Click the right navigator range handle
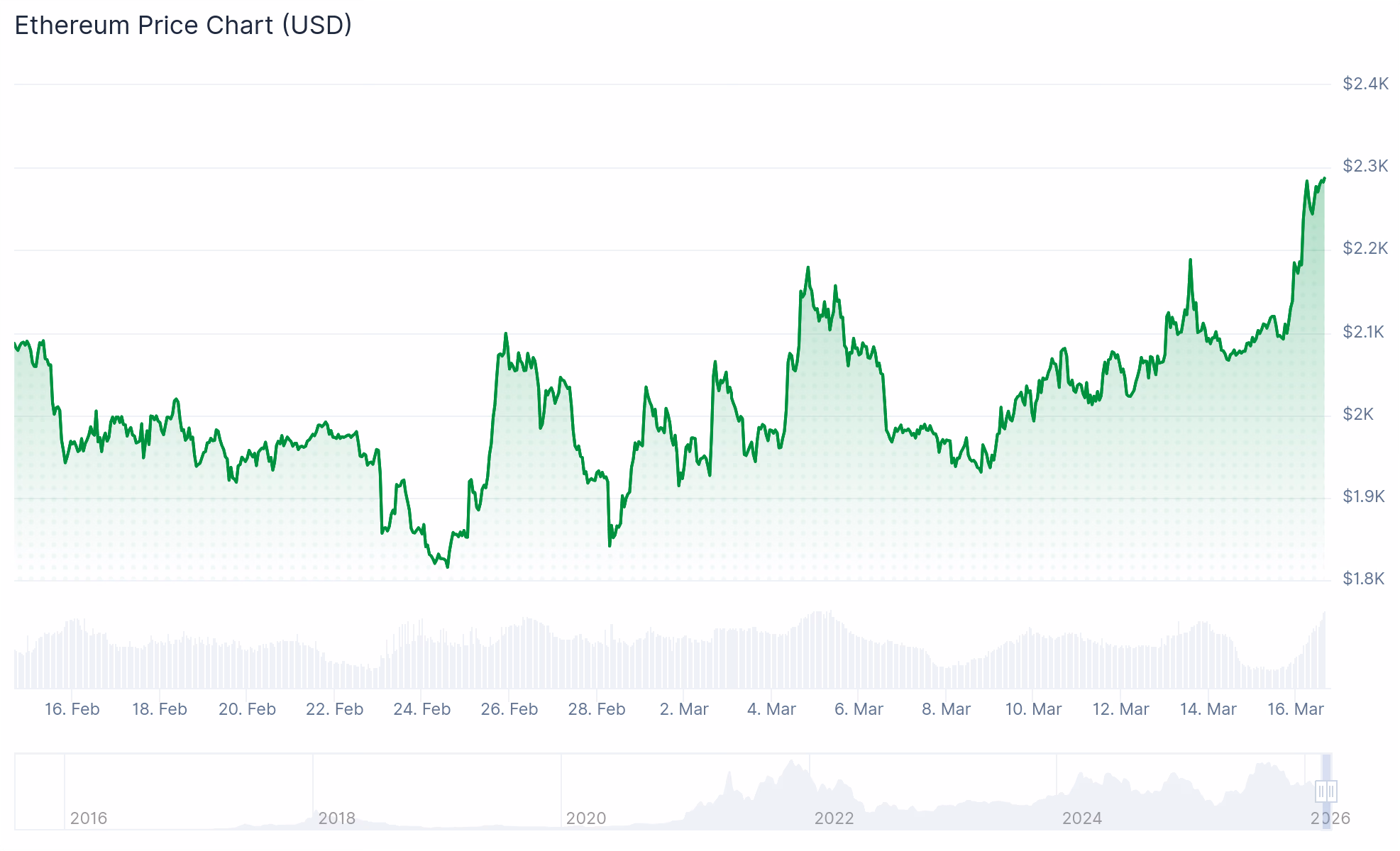This screenshot has height=851, width=1400. click(x=1332, y=791)
